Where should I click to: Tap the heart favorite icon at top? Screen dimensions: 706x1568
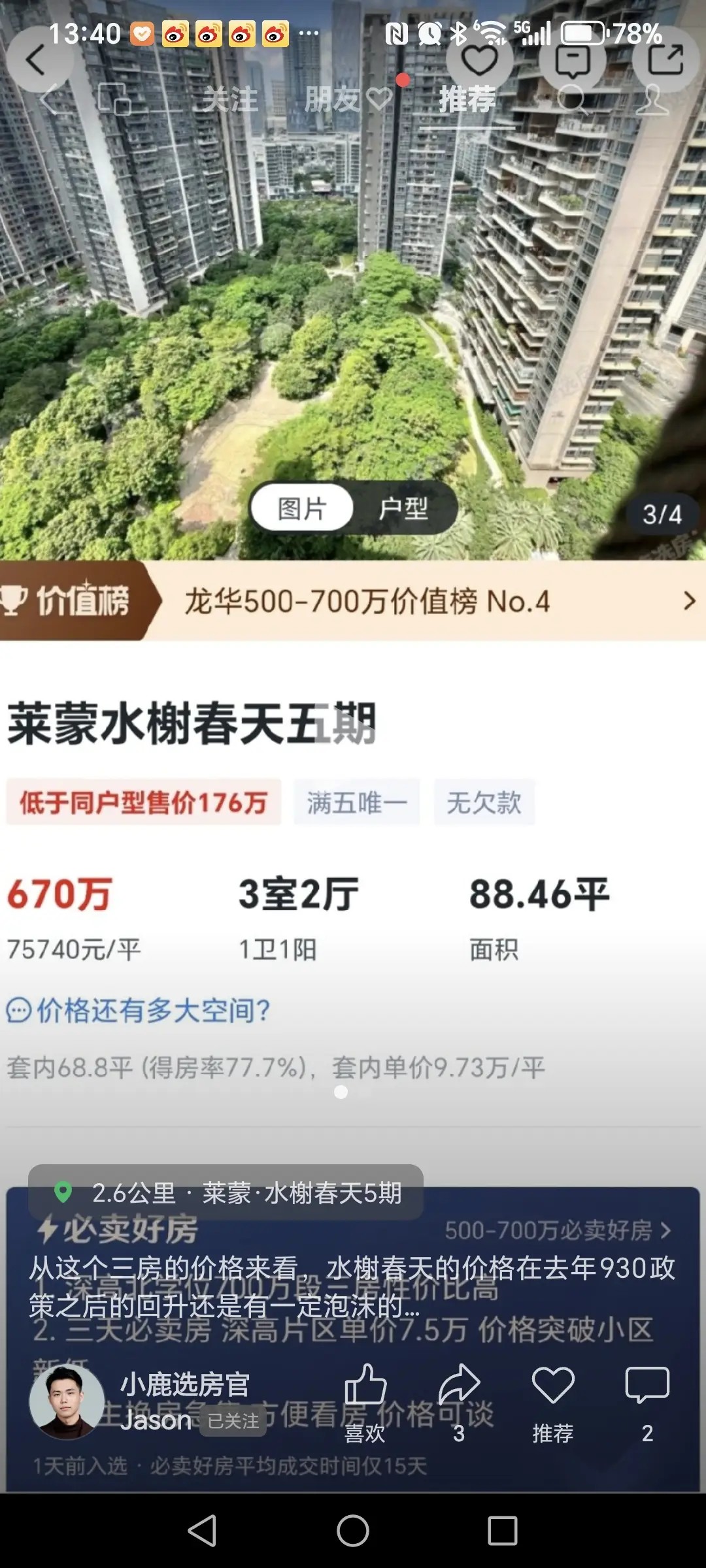click(x=479, y=60)
